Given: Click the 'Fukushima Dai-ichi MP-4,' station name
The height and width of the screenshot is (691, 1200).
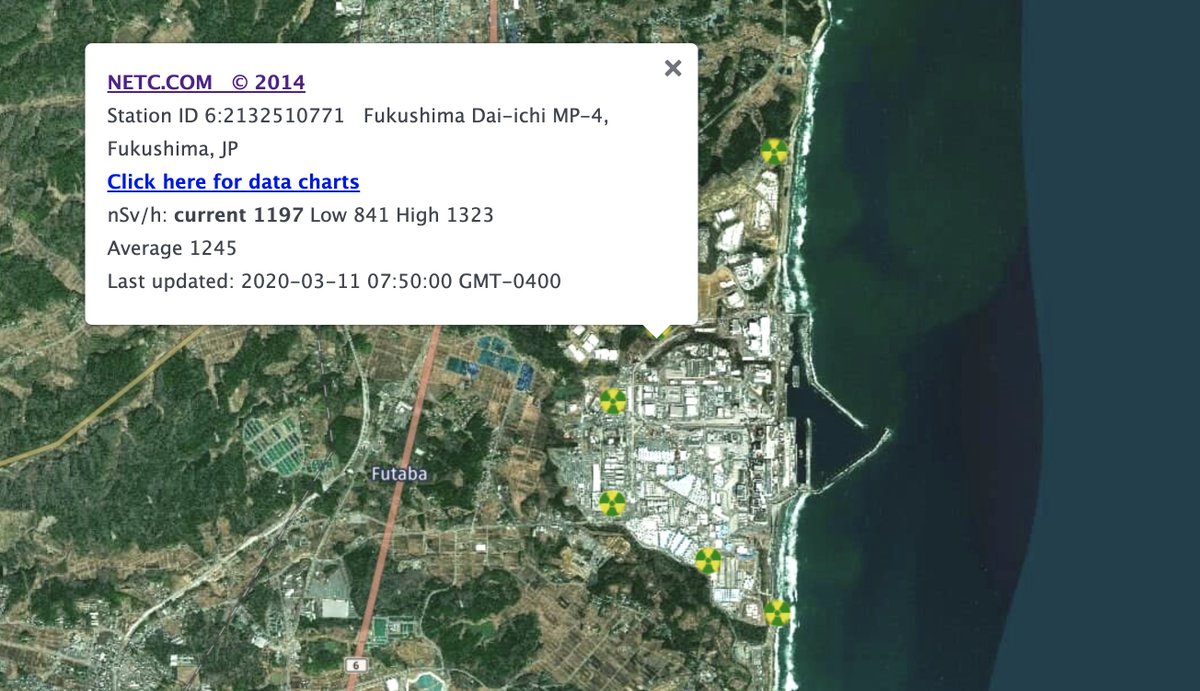Looking at the screenshot, I should click(486, 116).
